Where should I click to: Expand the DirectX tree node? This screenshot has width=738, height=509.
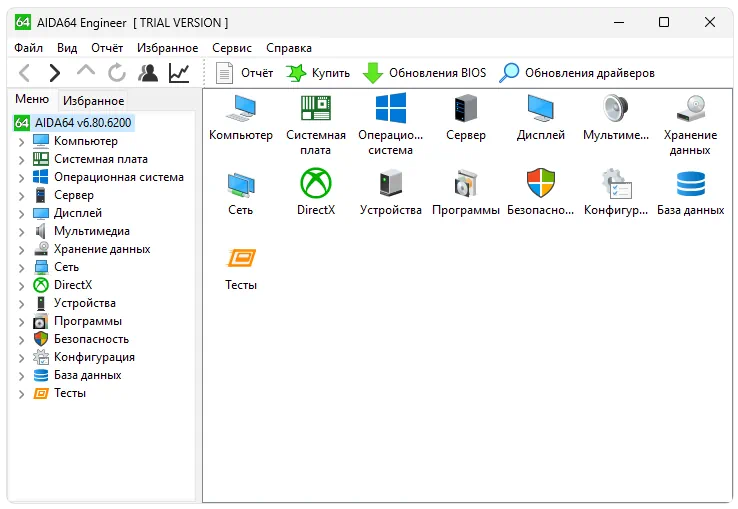click(21, 286)
